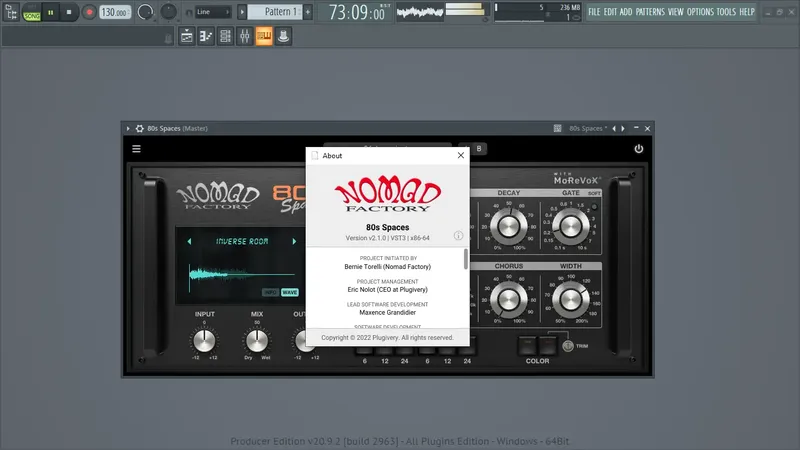This screenshot has height=450, width=800.
Task: Open the OPTIONS menu
Action: click(x=700, y=12)
